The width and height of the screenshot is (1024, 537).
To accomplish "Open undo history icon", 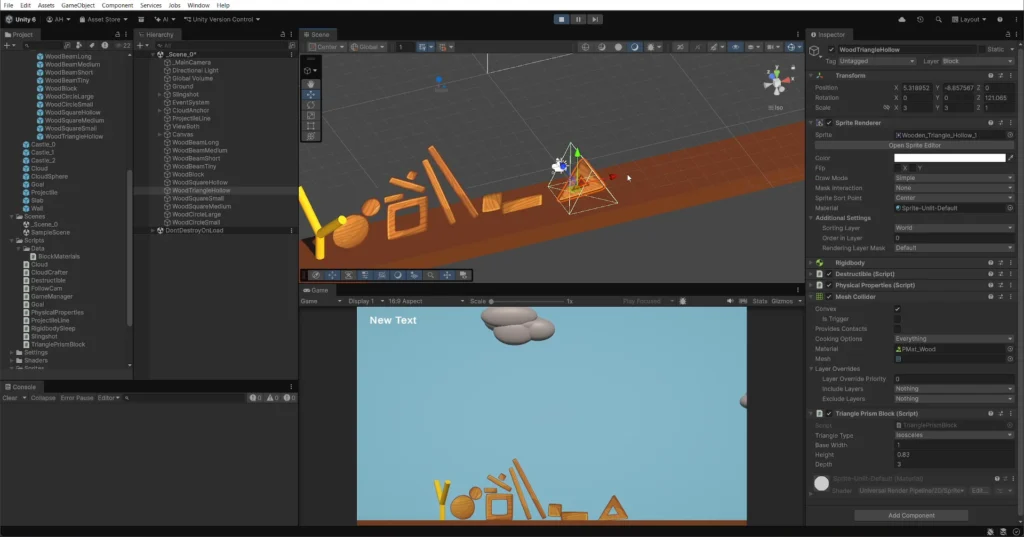I will (x=920, y=20).
